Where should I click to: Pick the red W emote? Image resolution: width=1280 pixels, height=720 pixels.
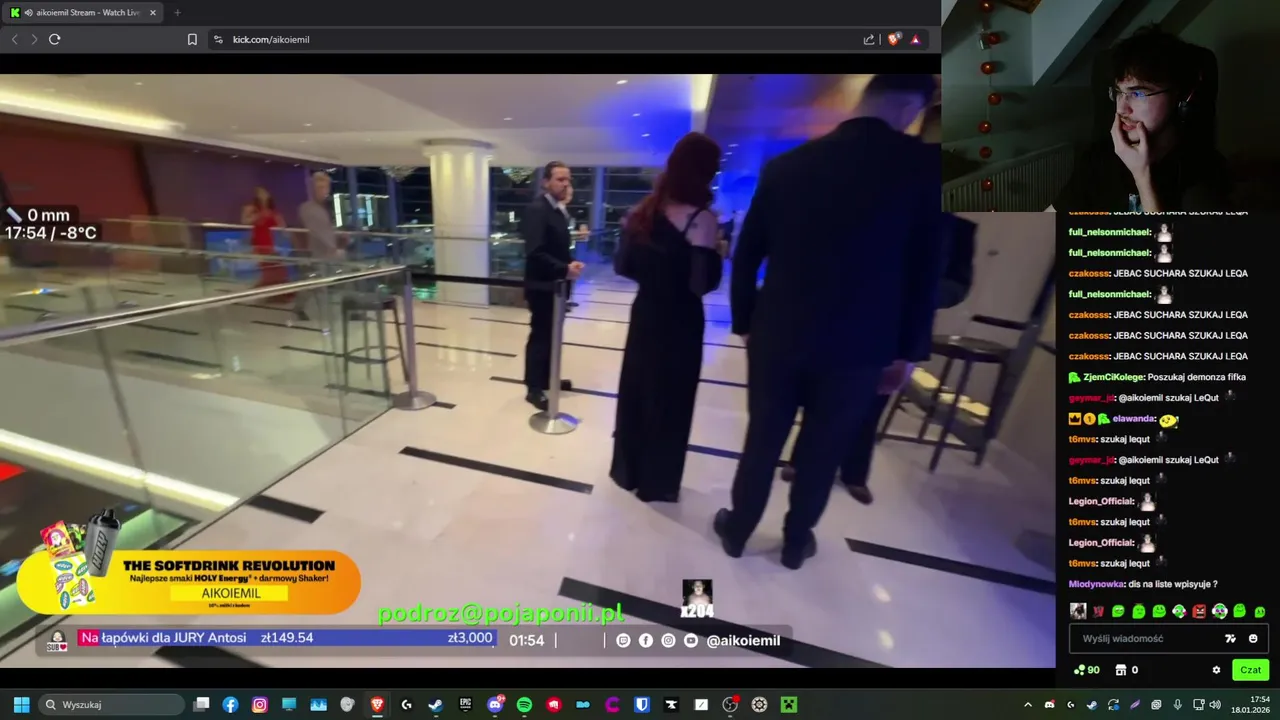[1098, 611]
